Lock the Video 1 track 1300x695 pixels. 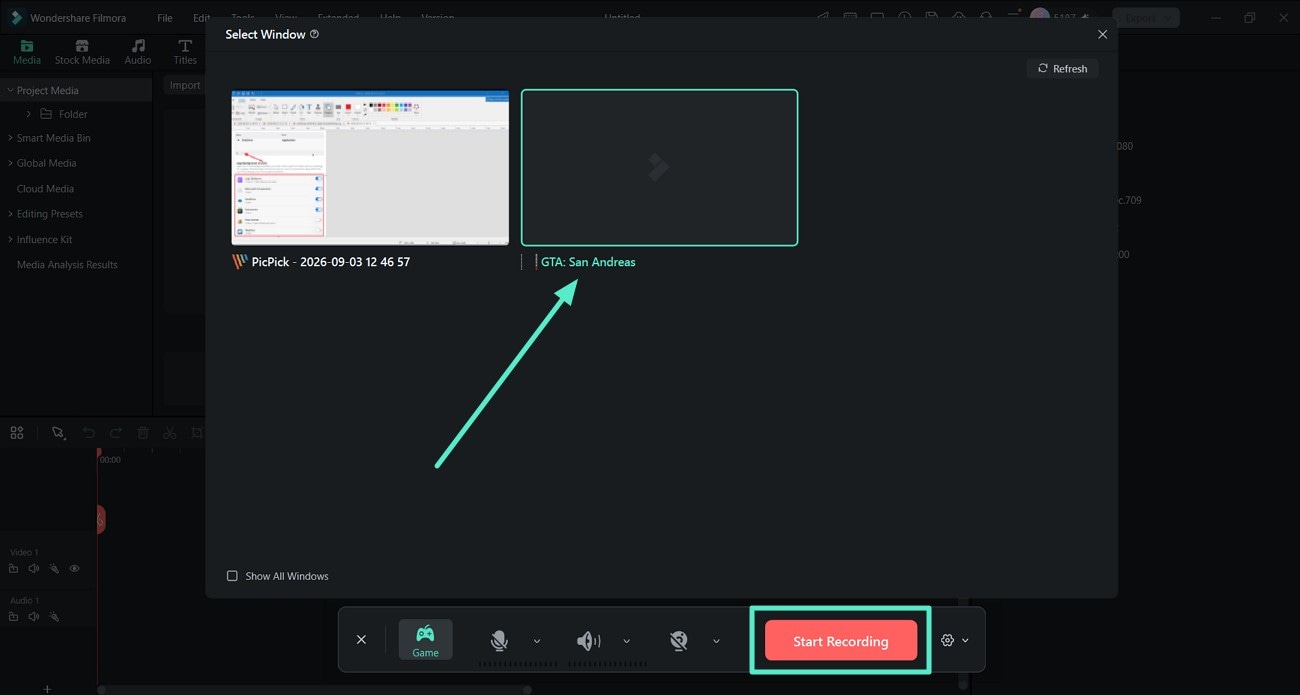14,569
